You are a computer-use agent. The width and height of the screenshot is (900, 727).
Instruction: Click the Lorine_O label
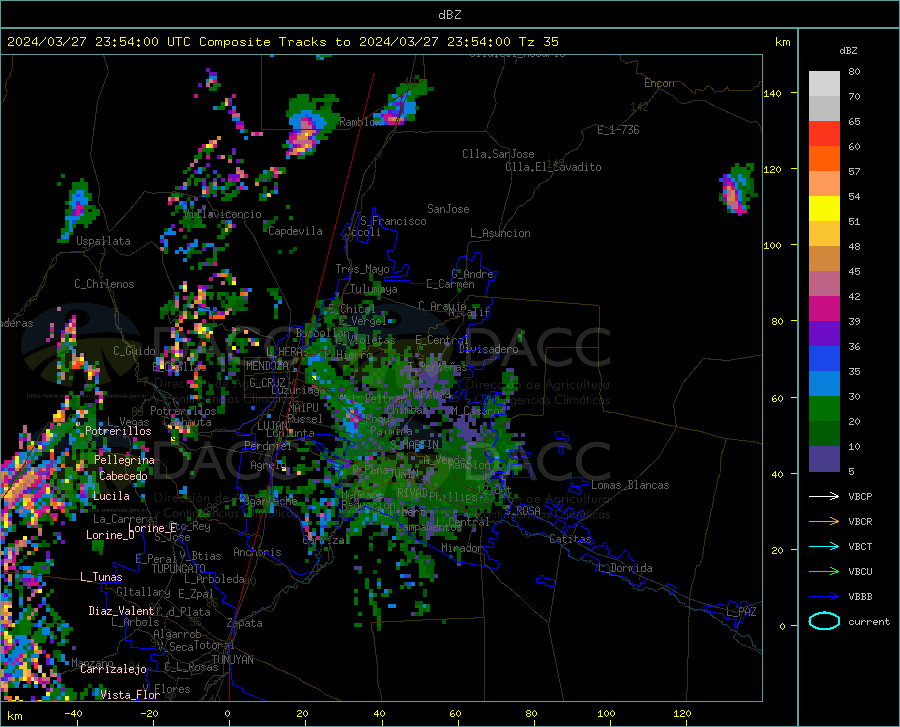point(110,535)
